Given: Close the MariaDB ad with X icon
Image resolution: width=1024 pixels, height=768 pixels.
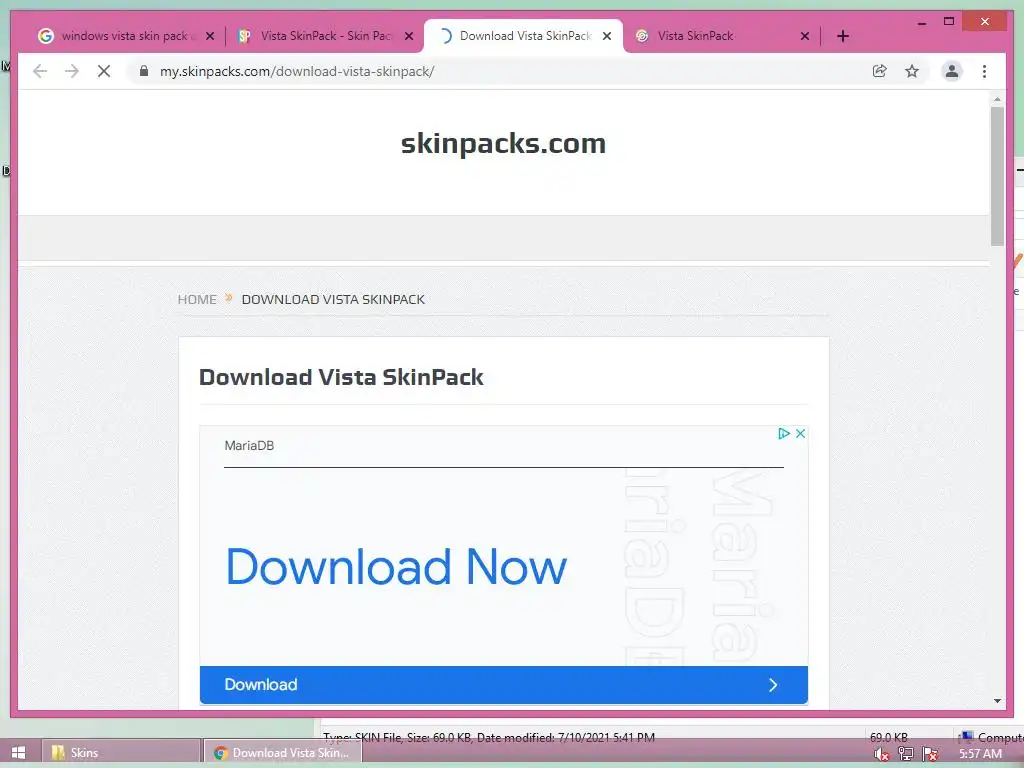Looking at the screenshot, I should coord(800,433).
